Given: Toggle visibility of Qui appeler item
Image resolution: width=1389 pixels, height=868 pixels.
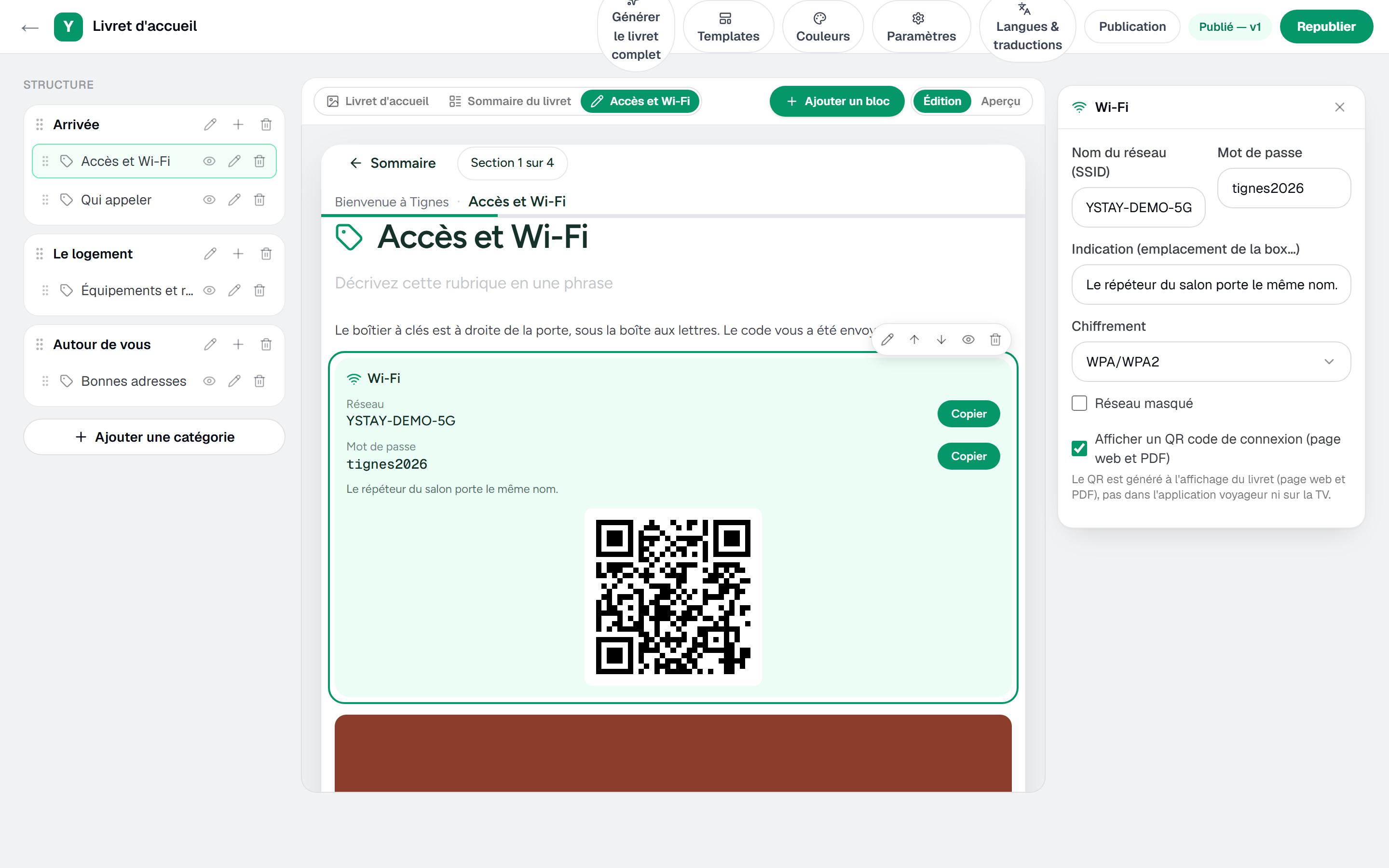Looking at the screenshot, I should 209,200.
